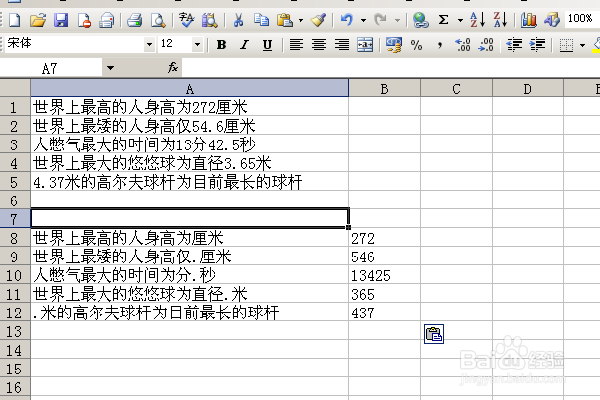Image resolution: width=600 pixels, height=400 pixels.
Task: Select column A header
Action: 189,88
